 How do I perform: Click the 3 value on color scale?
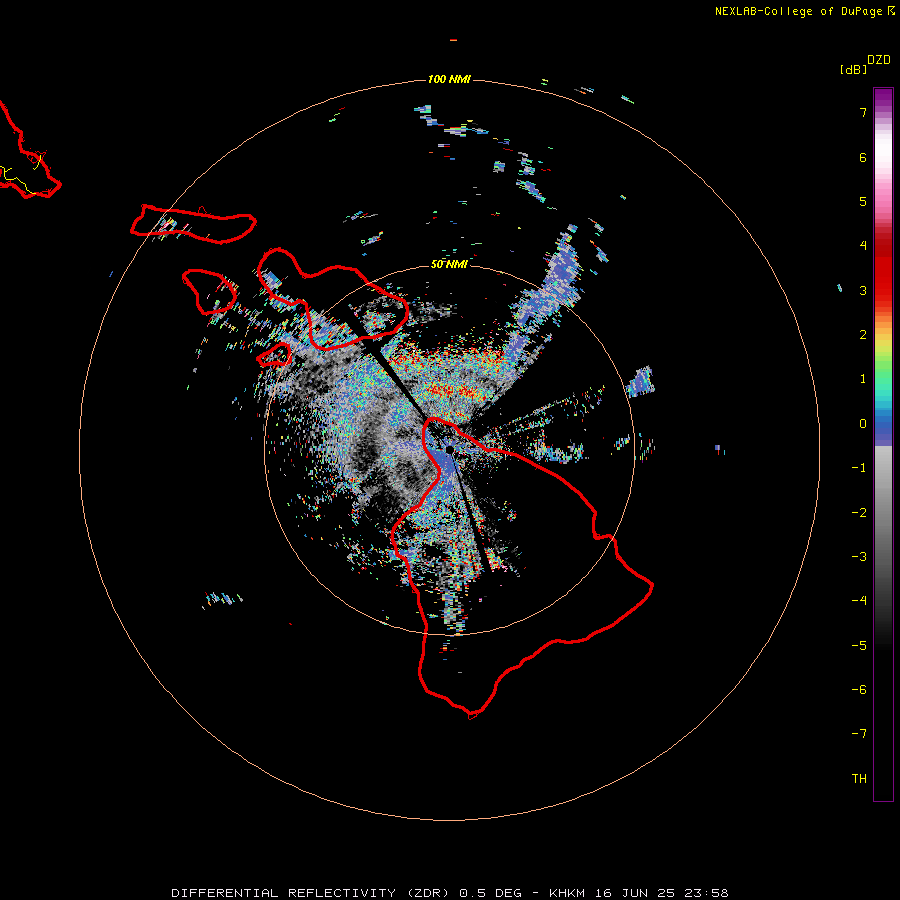coord(863,290)
